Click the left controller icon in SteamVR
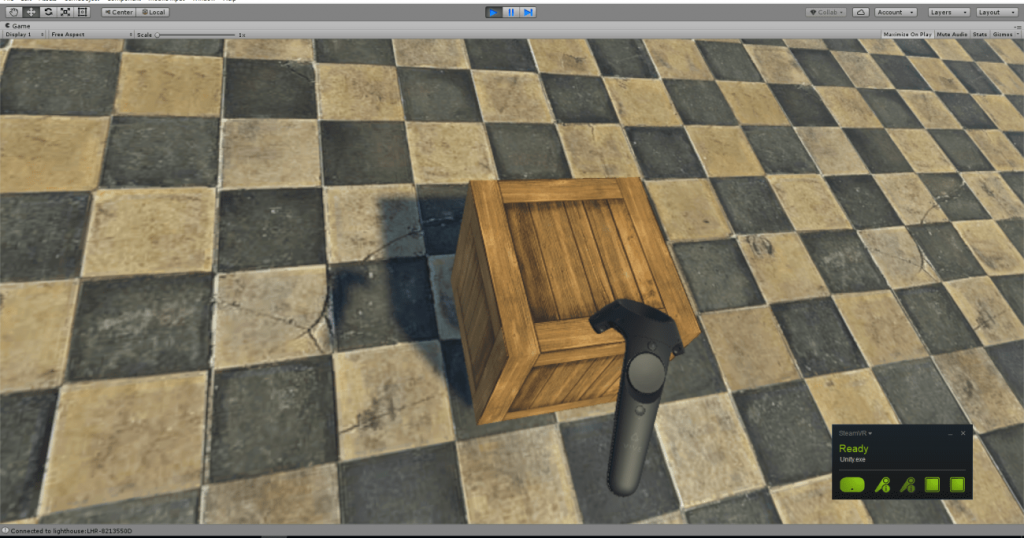This screenshot has height=538, width=1024. click(882, 484)
